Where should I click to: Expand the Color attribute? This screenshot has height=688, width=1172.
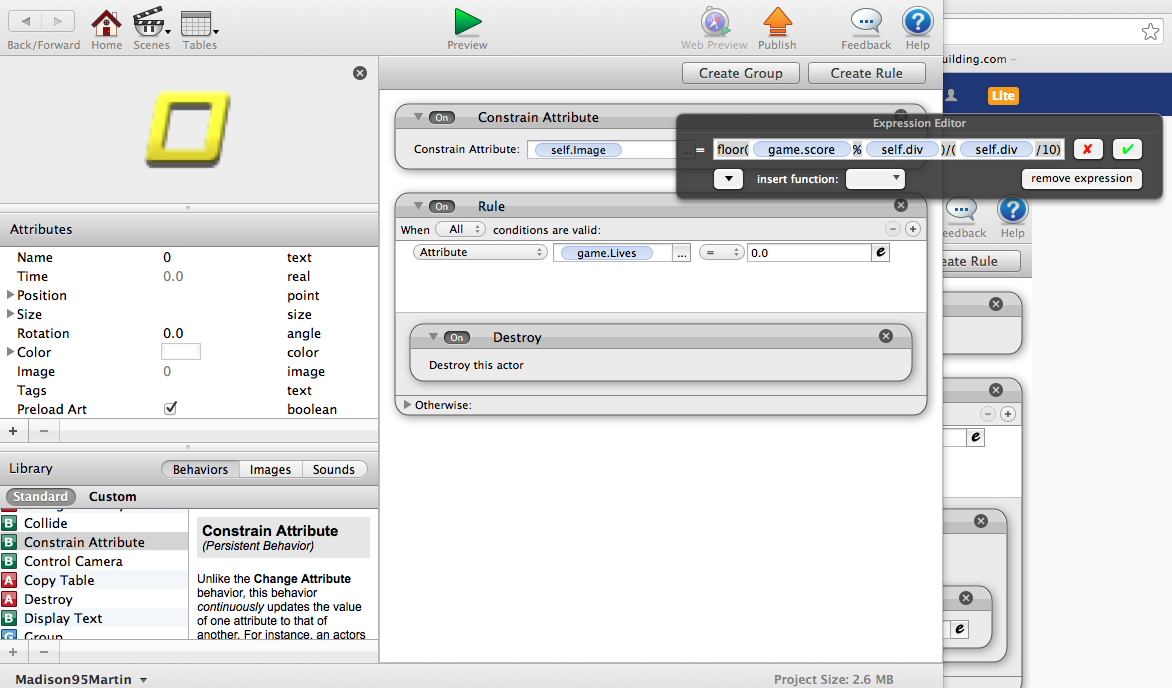[10, 351]
